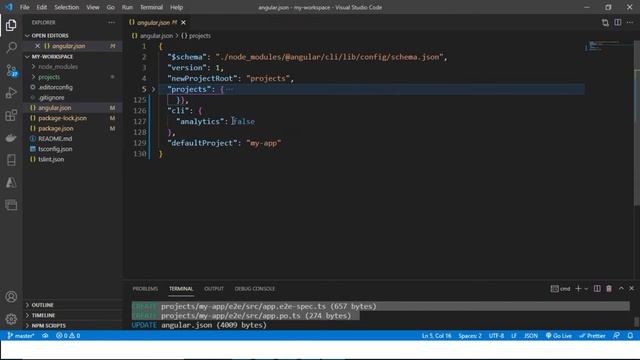Switch to the Problems panel tab
640x360 pixels.
145,289
